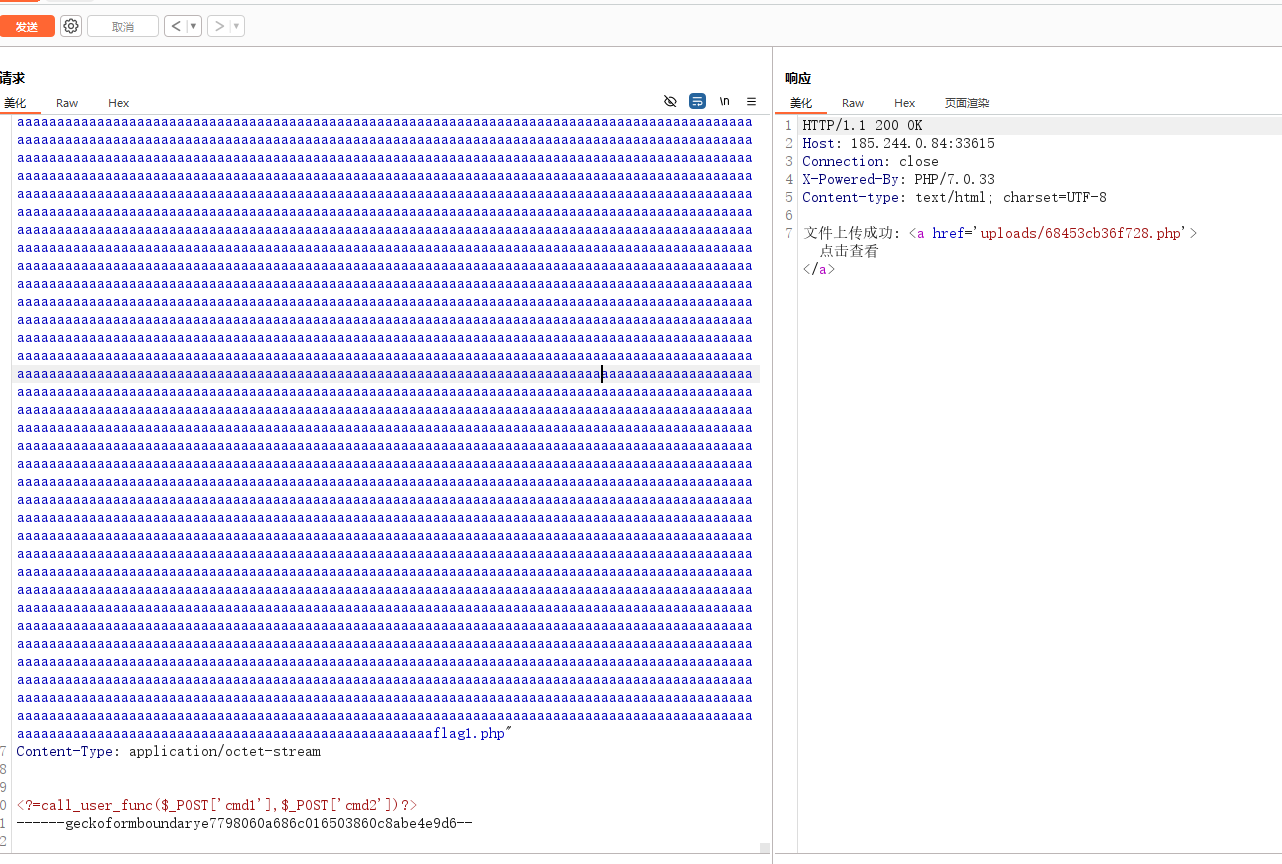Switch request view to Hex tab
The width and height of the screenshot is (1282, 864).
click(119, 103)
